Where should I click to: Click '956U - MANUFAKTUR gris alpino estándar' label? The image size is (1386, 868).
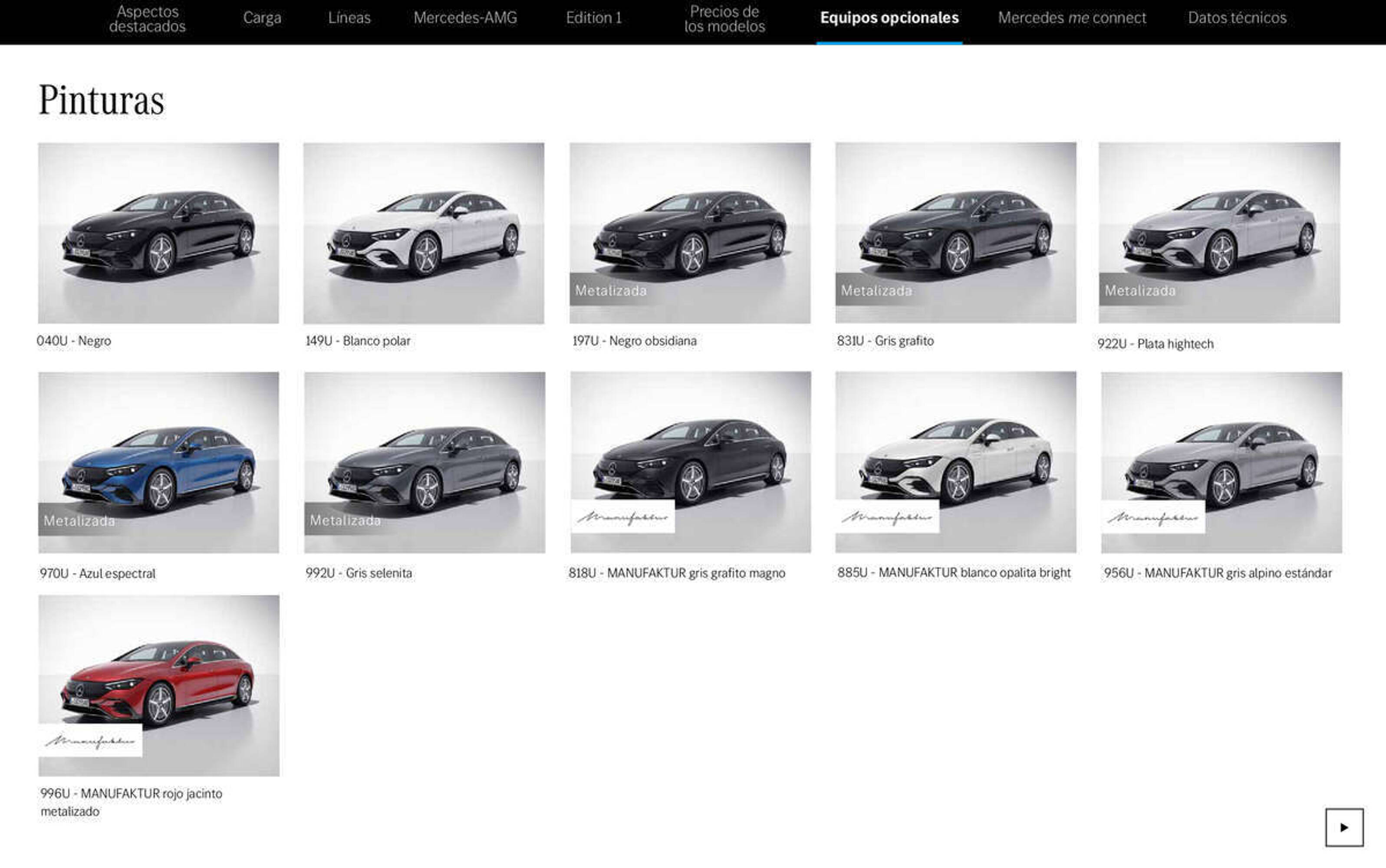[1218, 573]
